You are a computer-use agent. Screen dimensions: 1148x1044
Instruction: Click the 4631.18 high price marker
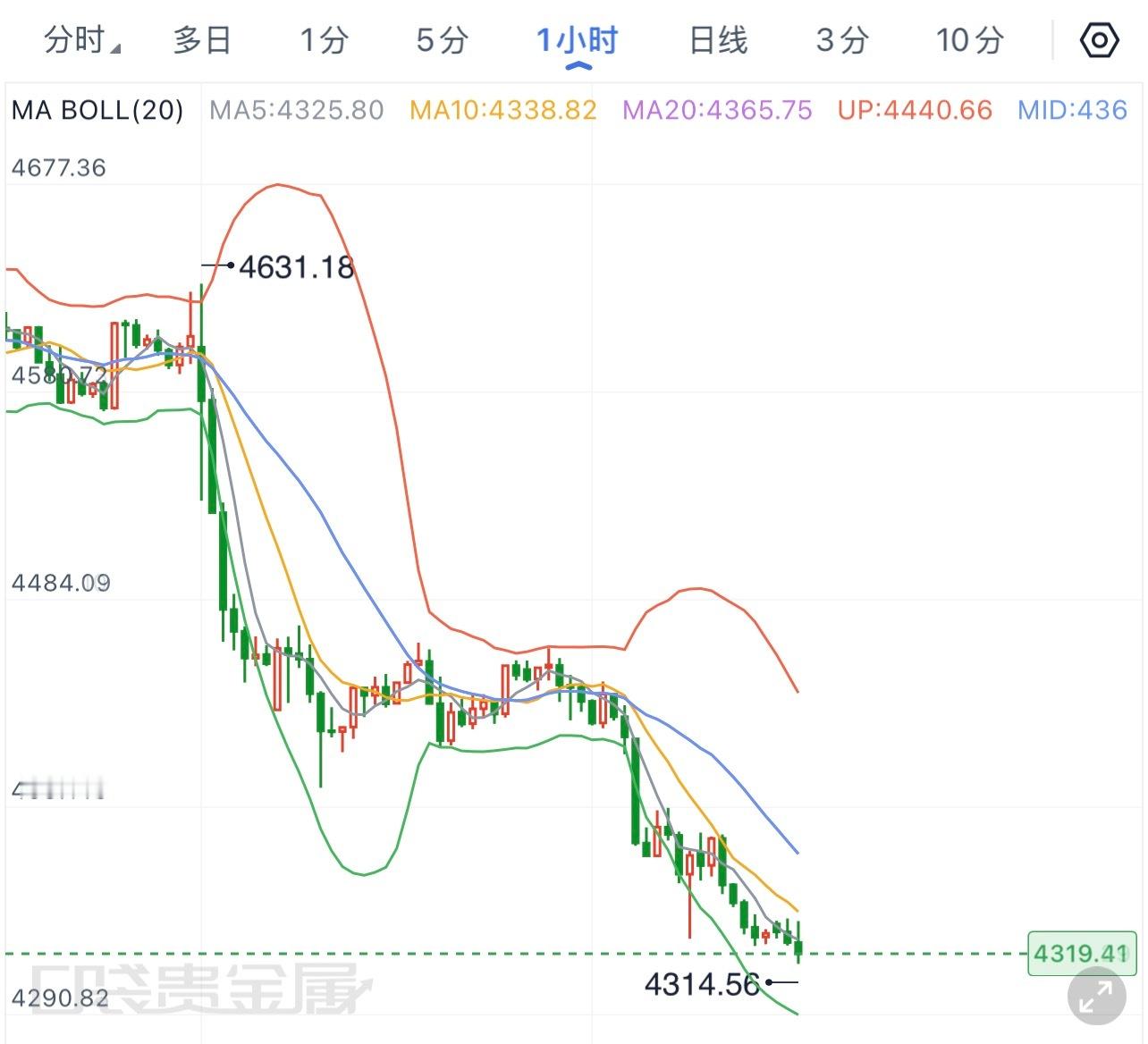[x=297, y=266]
